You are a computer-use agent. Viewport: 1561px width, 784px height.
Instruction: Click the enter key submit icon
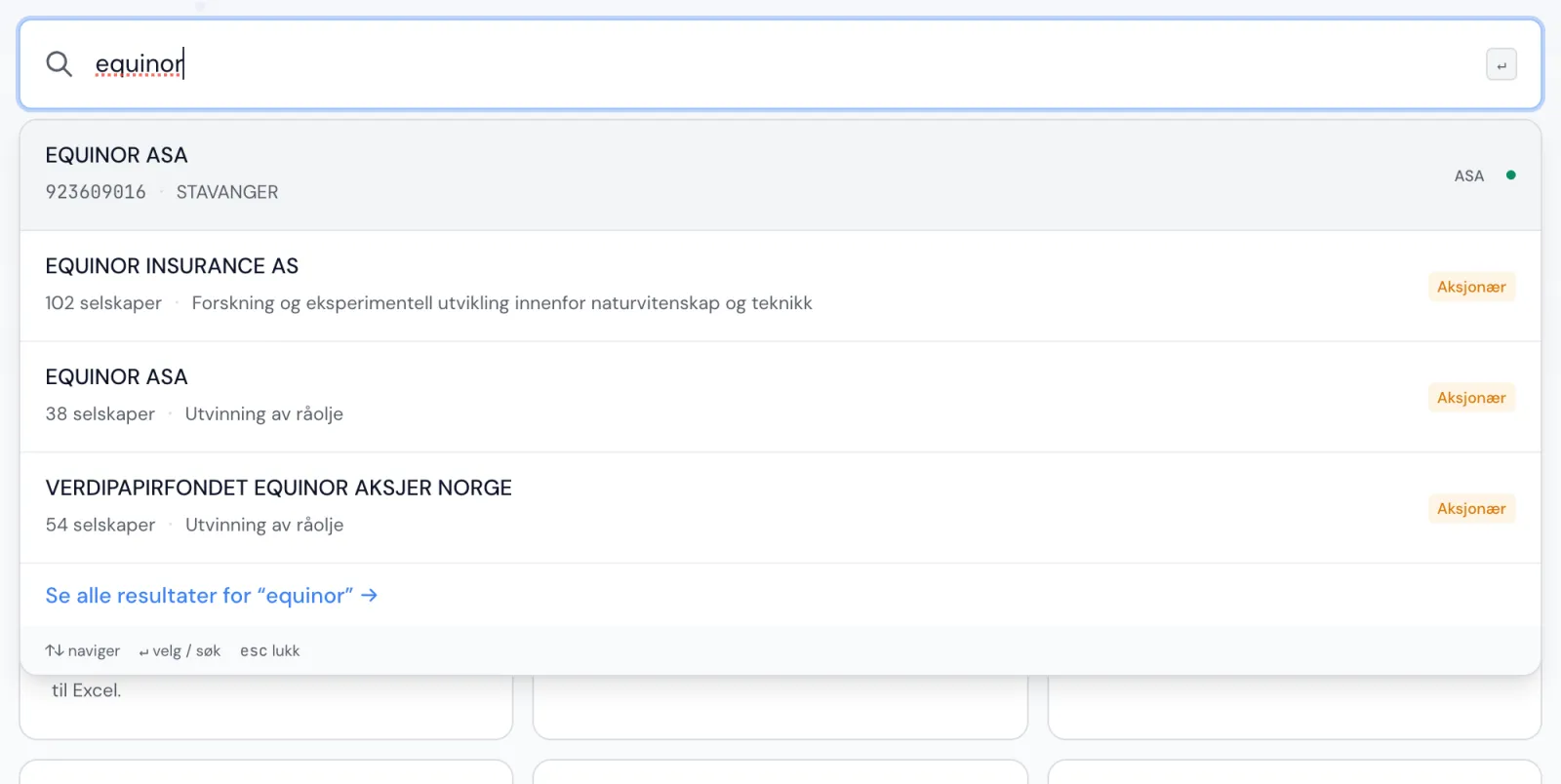click(1501, 65)
